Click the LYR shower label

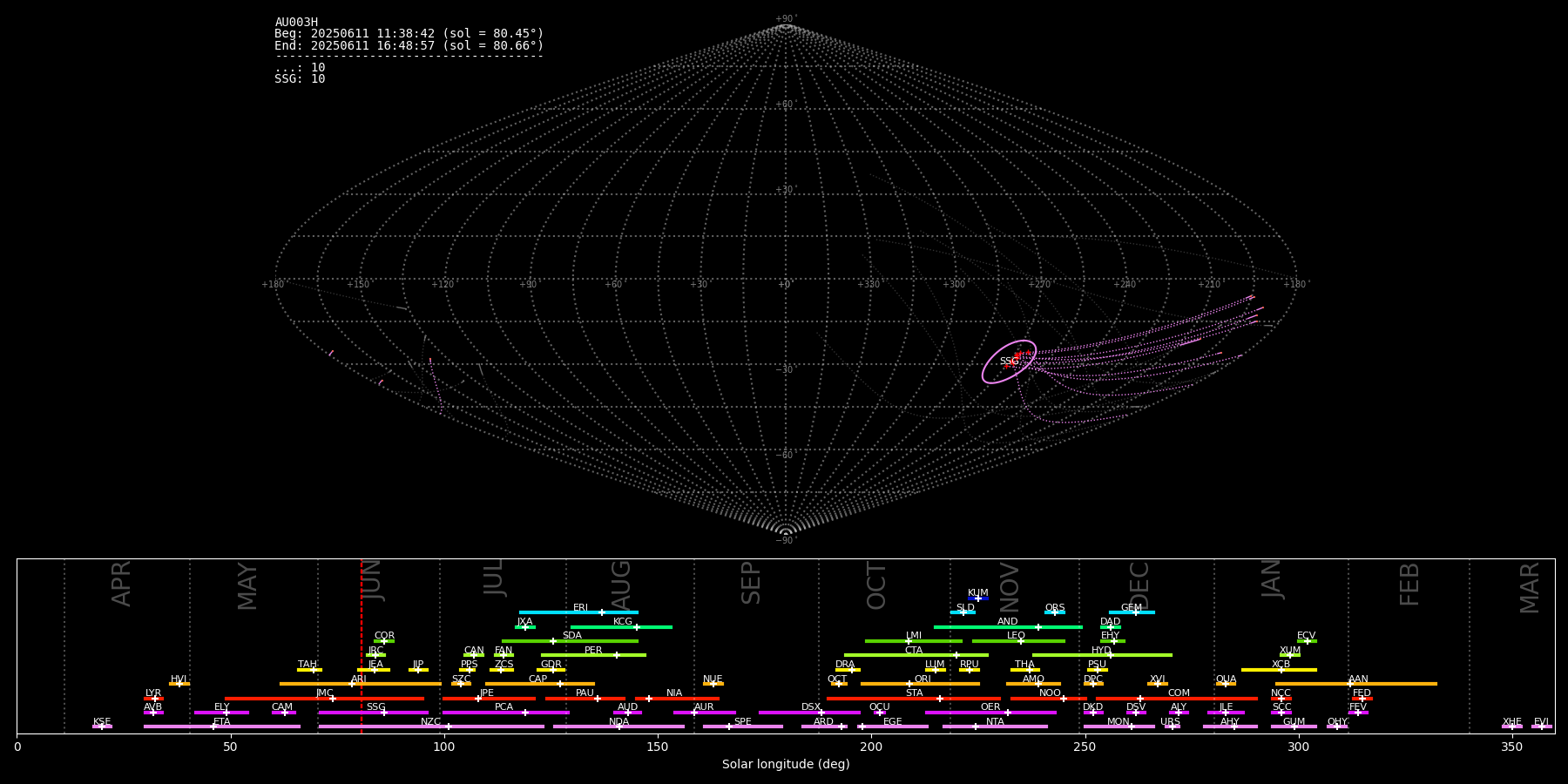[153, 693]
